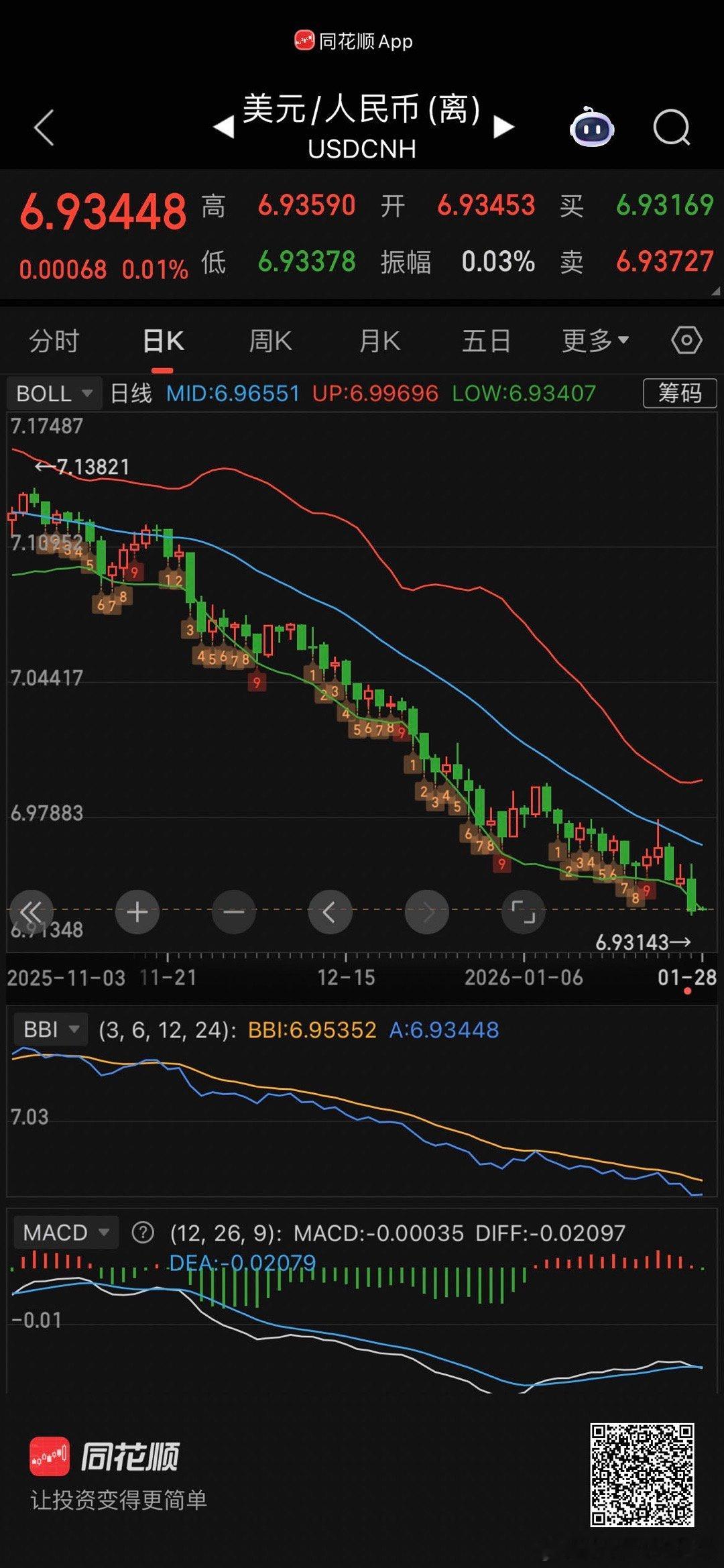Open the AI robot assistant
The width and height of the screenshot is (724, 1568).
[591, 126]
